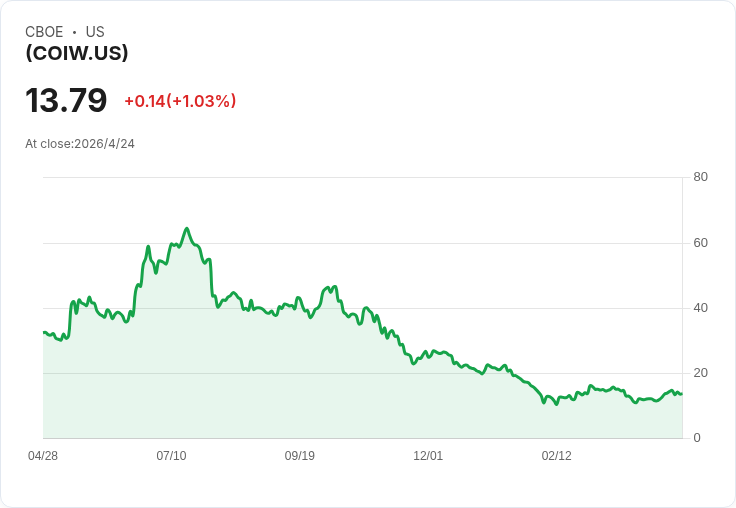The height and width of the screenshot is (508, 736).
Task: Click the US market label
Action: [95, 32]
